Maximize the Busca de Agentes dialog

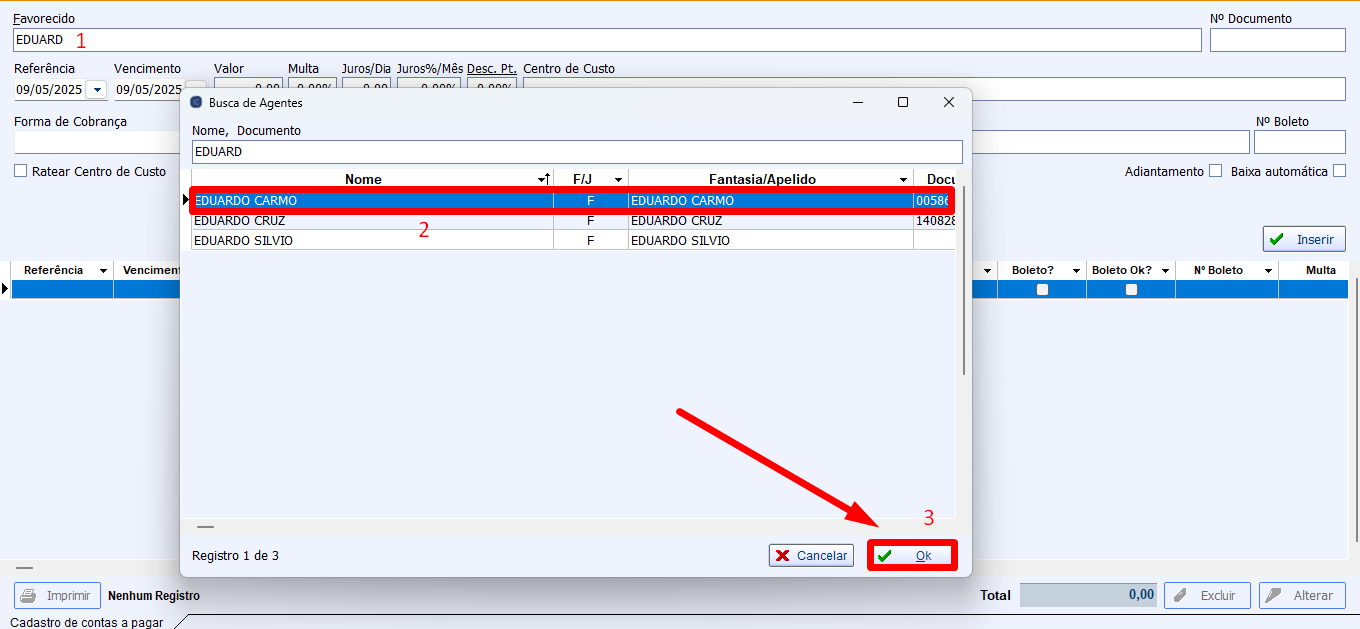pyautogui.click(x=903, y=102)
